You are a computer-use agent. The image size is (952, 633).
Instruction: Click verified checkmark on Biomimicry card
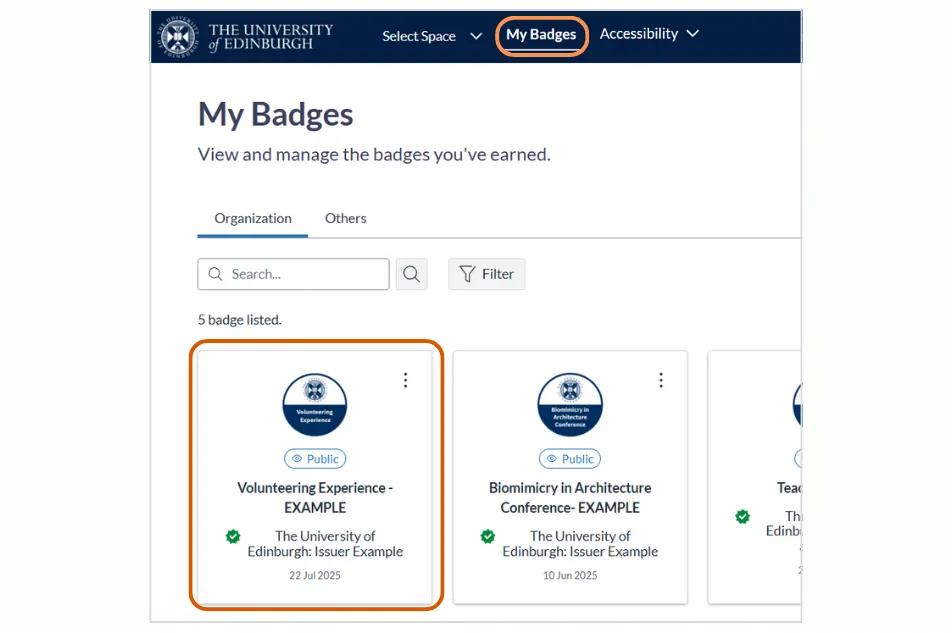[x=488, y=536]
